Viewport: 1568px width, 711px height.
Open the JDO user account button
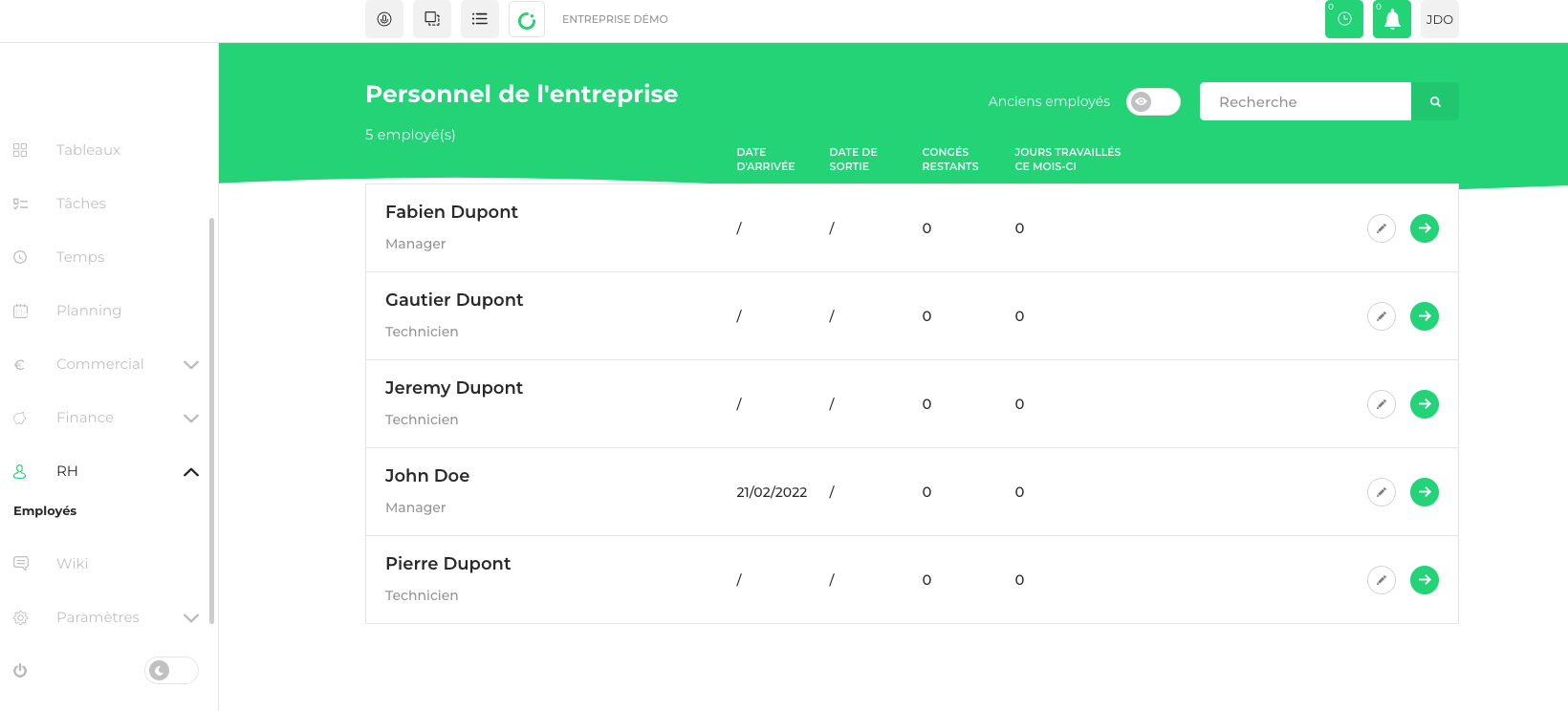pyautogui.click(x=1440, y=19)
